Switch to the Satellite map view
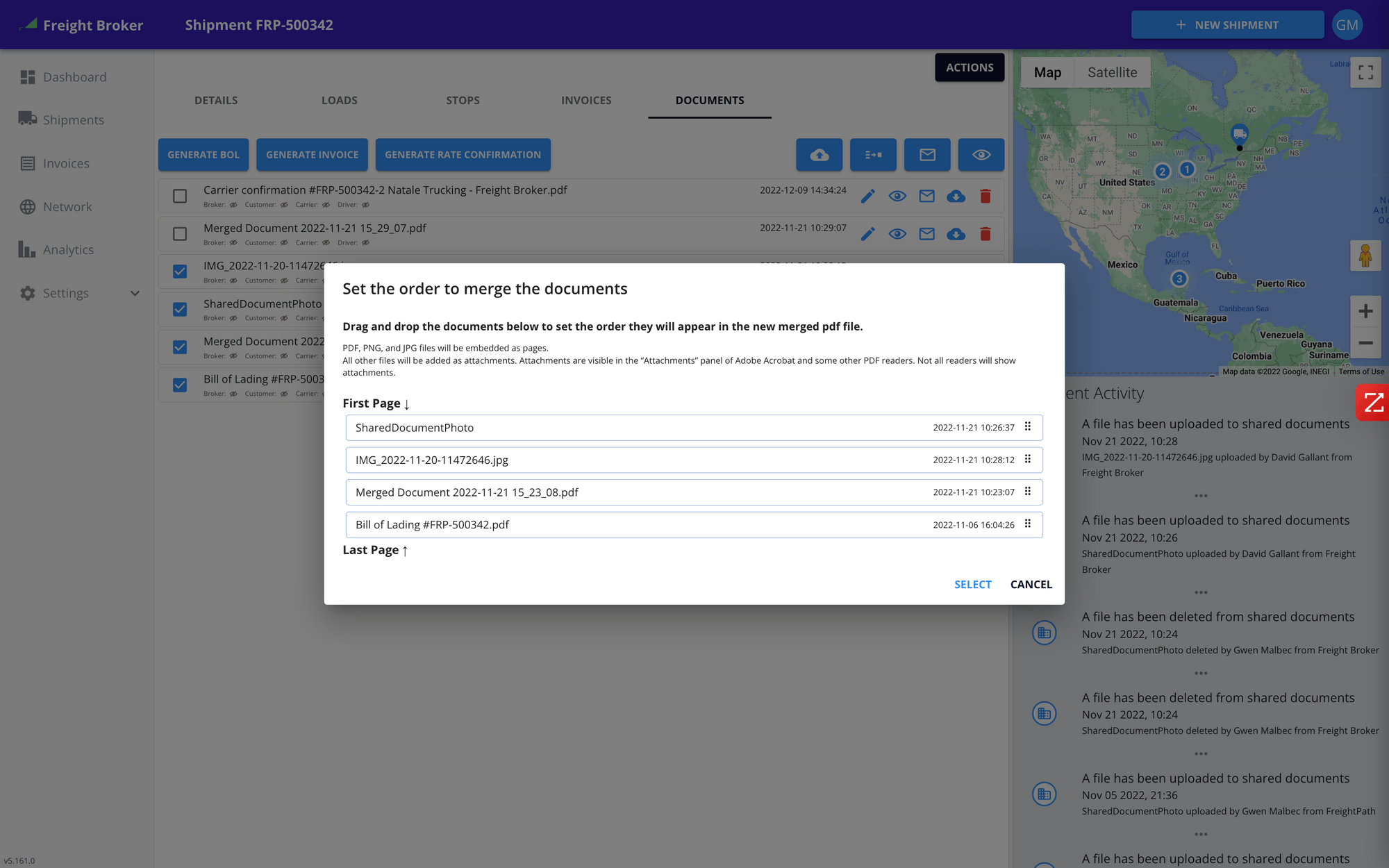The image size is (1389, 868). (1112, 72)
